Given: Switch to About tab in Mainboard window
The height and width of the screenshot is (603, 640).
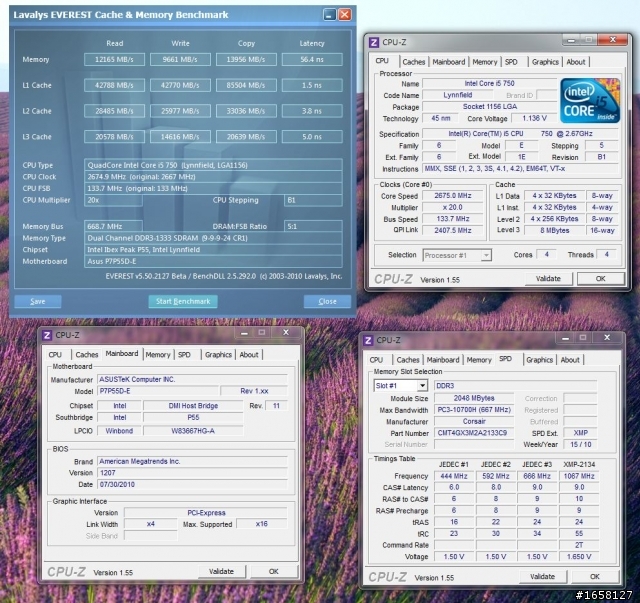Looking at the screenshot, I should 249,355.
